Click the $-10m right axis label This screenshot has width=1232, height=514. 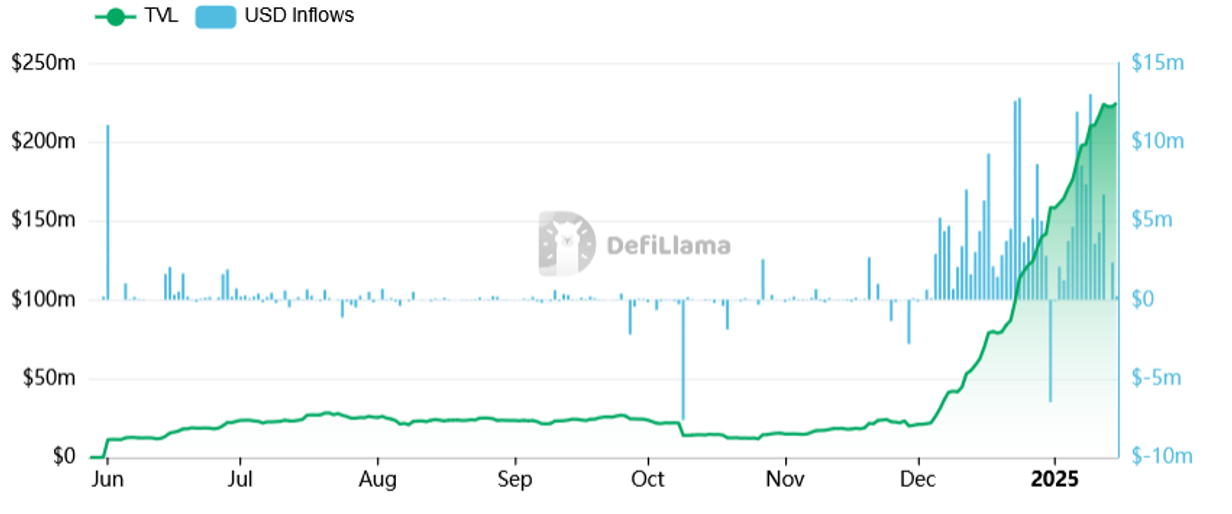pyautogui.click(x=1162, y=457)
